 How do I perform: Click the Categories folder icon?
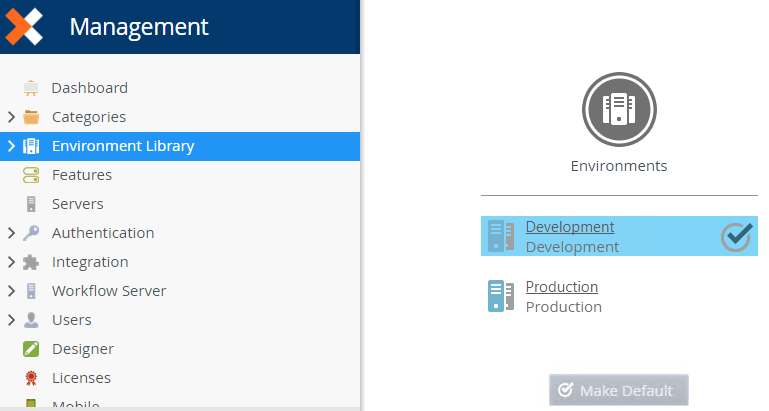pos(31,117)
